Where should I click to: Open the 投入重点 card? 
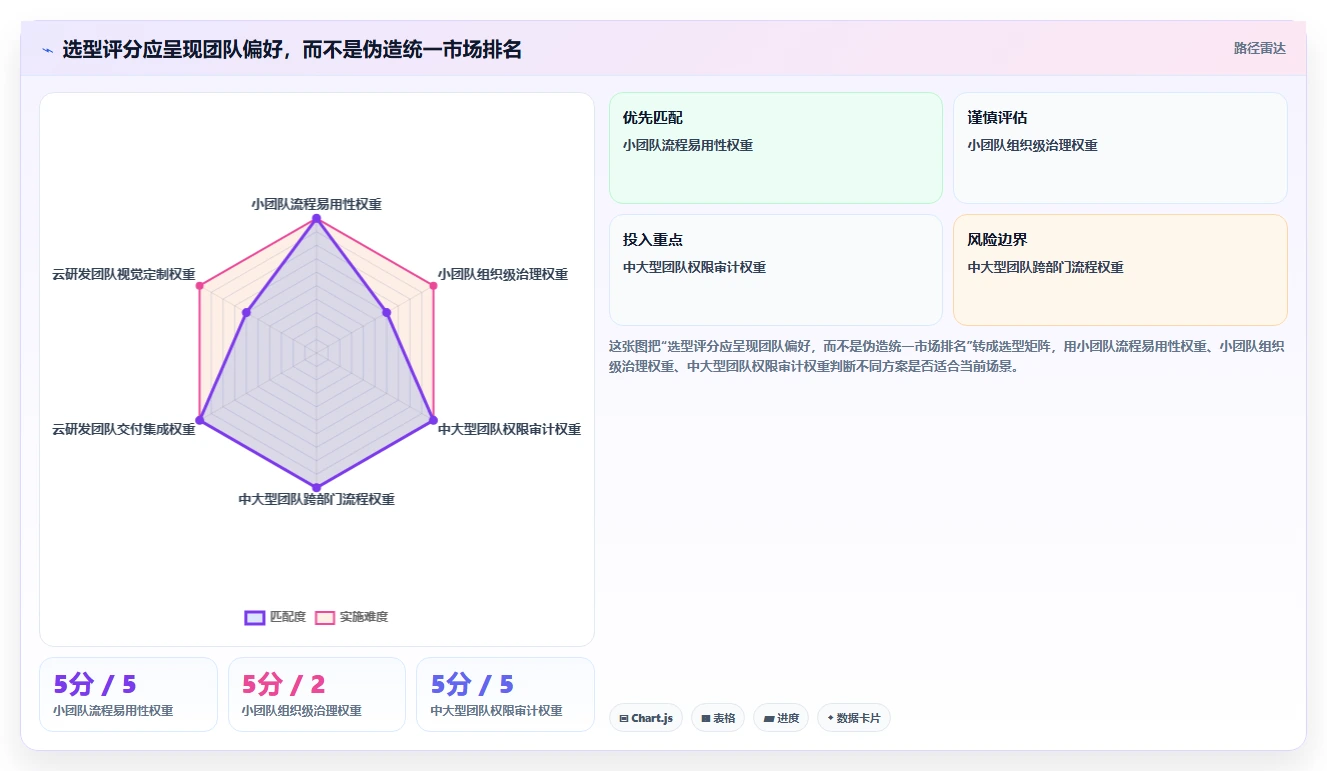pyautogui.click(x=775, y=270)
